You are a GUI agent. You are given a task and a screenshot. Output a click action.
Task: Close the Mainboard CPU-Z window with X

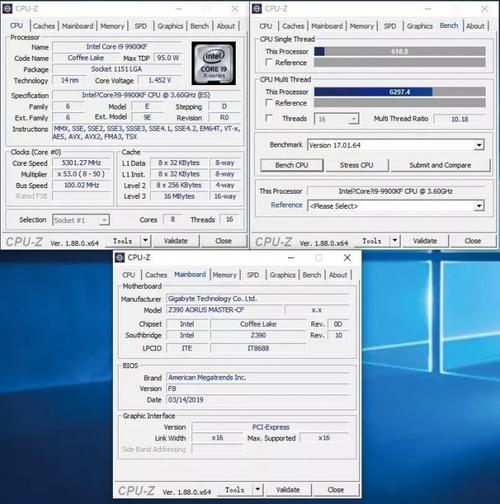click(x=347, y=258)
